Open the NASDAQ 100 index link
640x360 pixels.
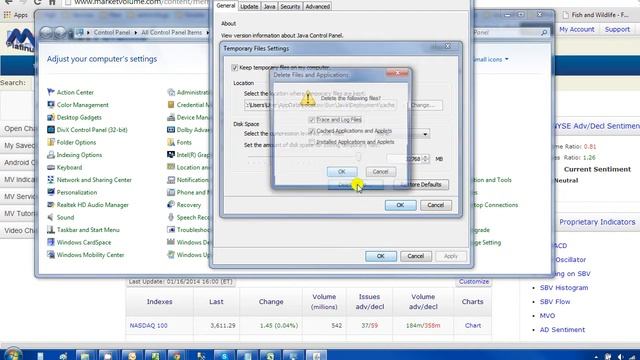(x=149, y=325)
